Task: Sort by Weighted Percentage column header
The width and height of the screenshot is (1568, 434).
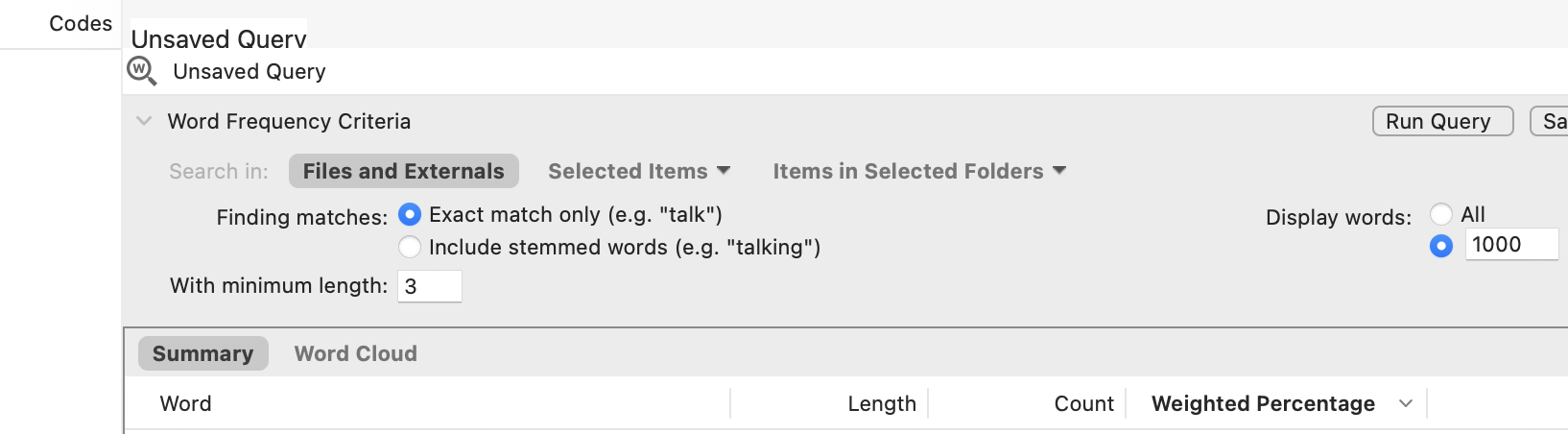Action: coord(1263,403)
